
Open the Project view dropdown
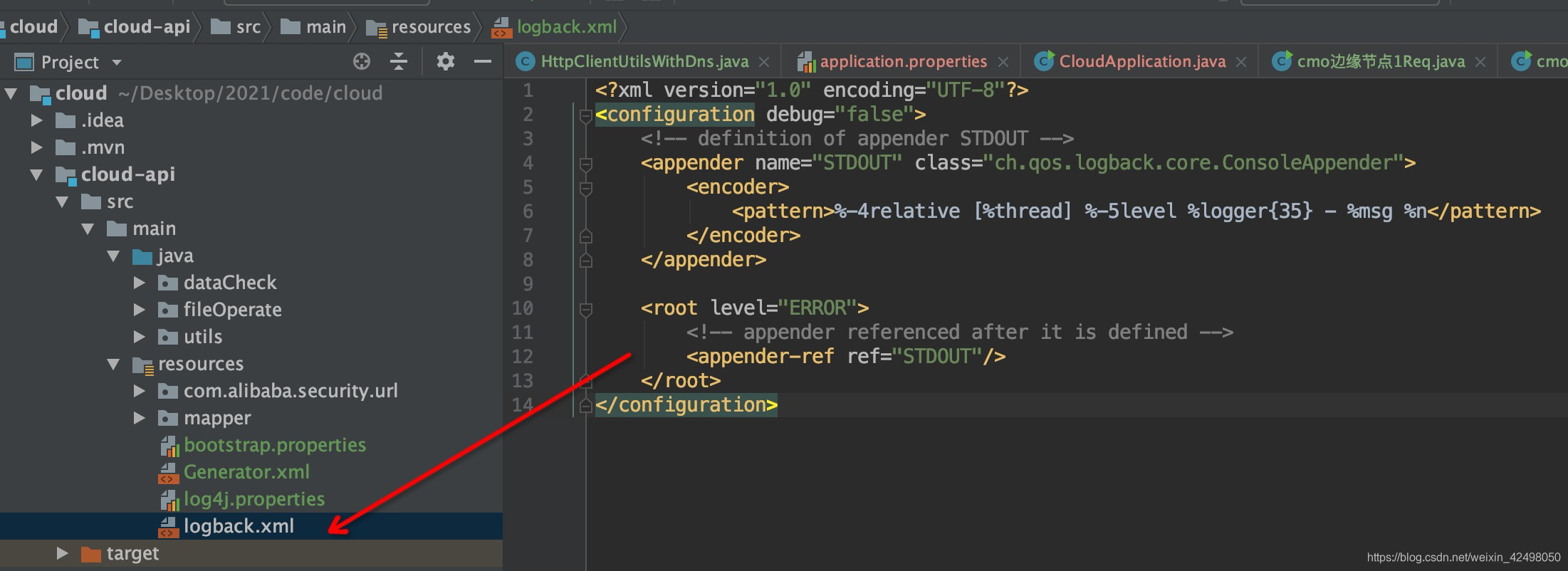(x=117, y=63)
